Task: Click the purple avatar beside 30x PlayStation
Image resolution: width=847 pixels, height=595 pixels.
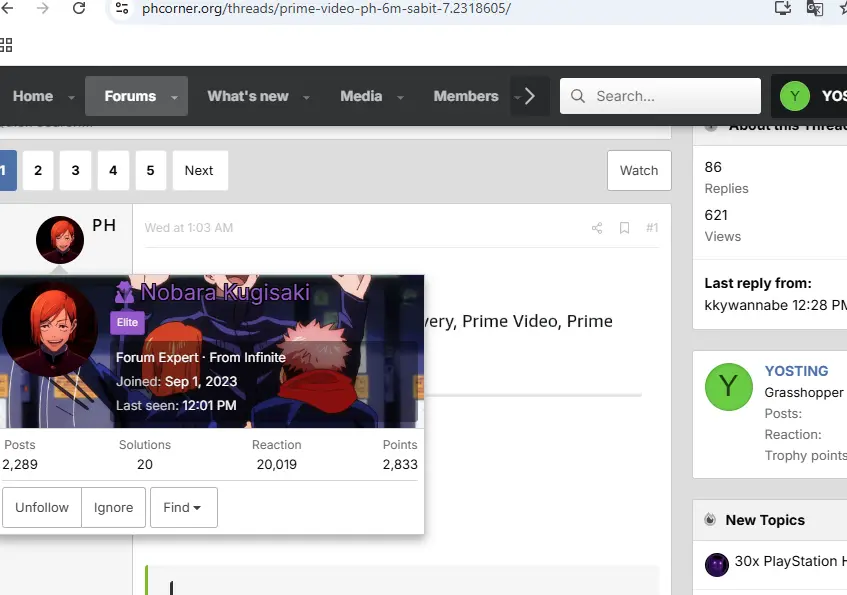Action: tap(717, 565)
